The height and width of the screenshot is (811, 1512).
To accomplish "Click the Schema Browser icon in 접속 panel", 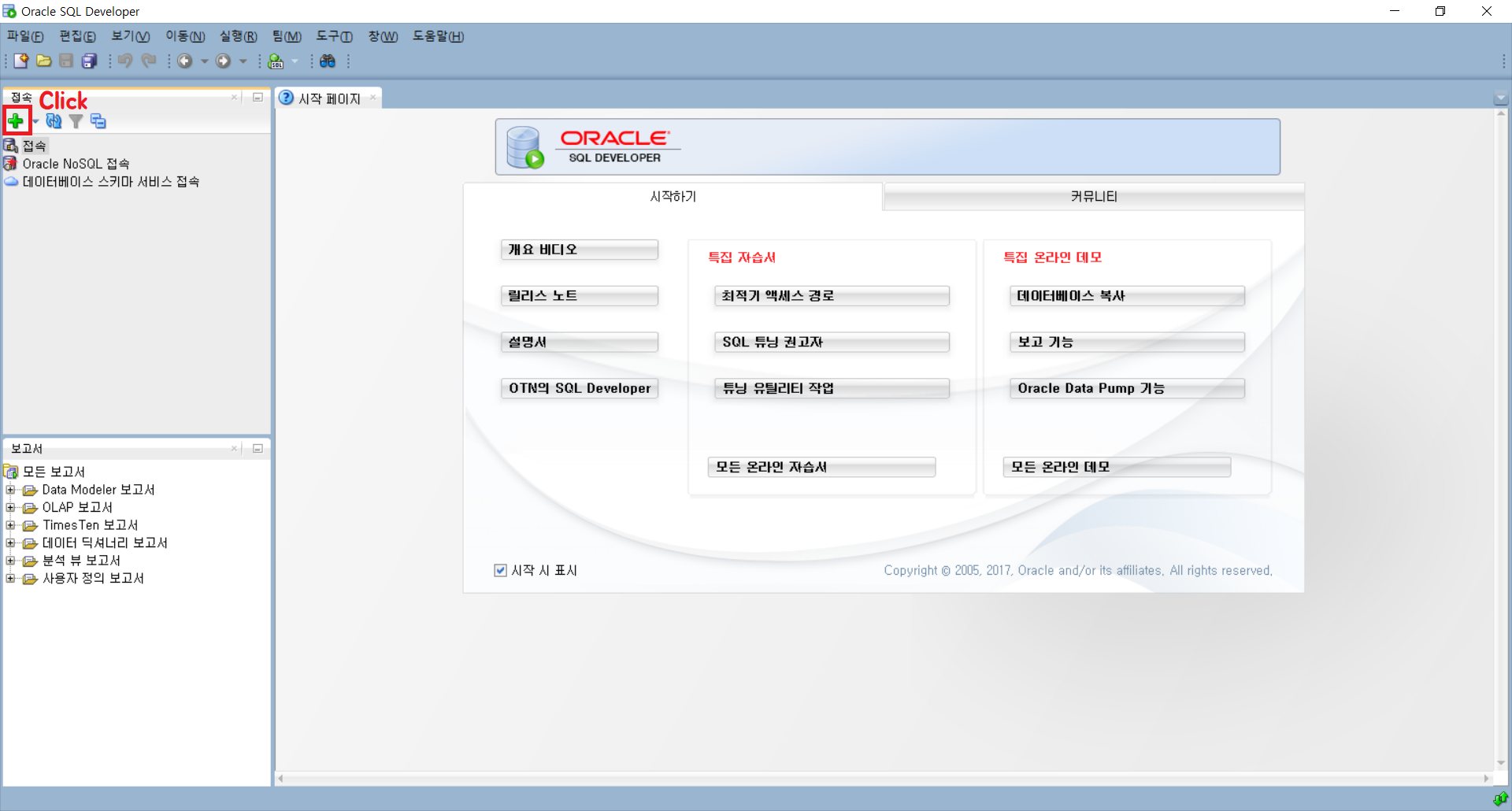I will [98, 121].
